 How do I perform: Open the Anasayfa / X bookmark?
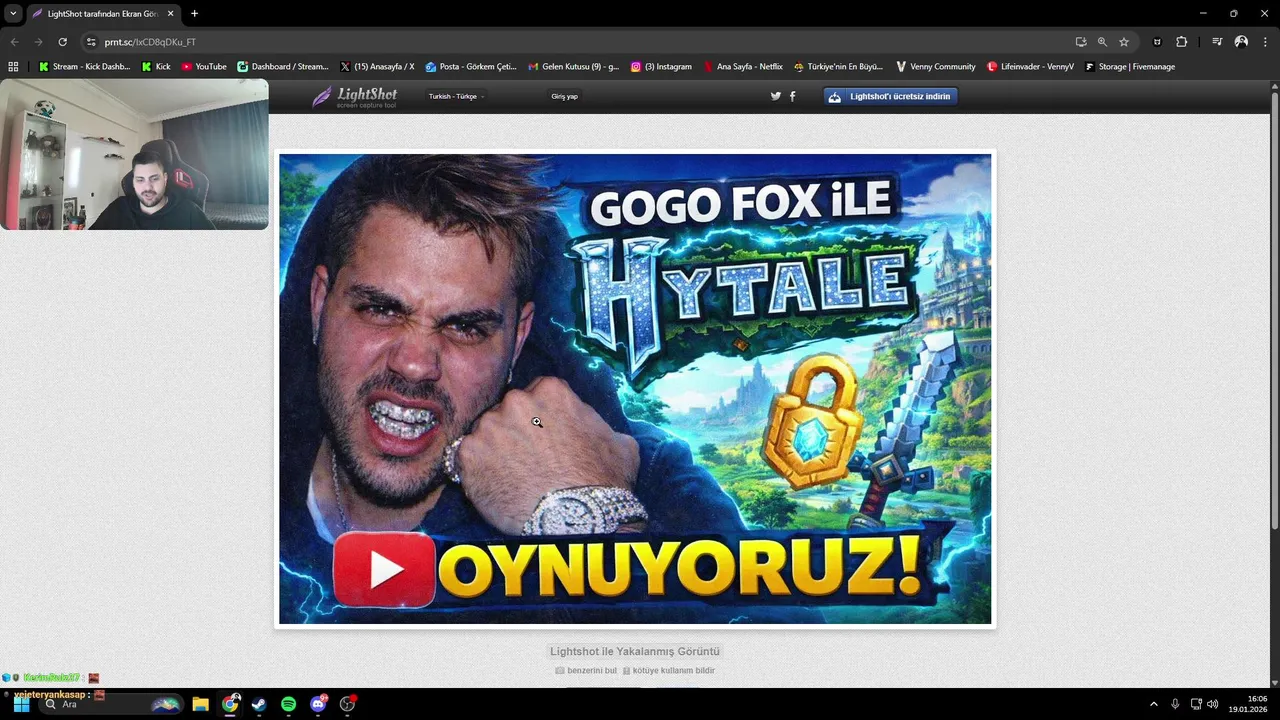pos(377,67)
